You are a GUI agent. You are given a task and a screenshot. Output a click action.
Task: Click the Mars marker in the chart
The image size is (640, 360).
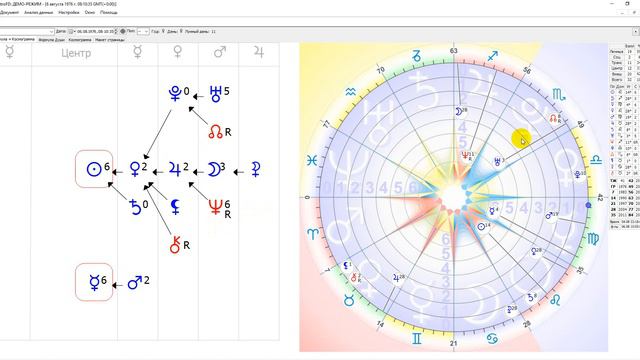551,215
